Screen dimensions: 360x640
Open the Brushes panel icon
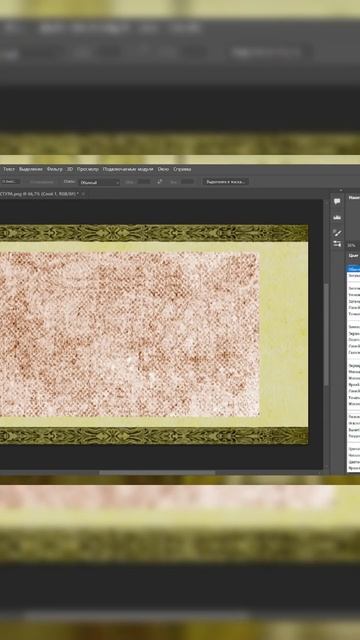click(337, 233)
